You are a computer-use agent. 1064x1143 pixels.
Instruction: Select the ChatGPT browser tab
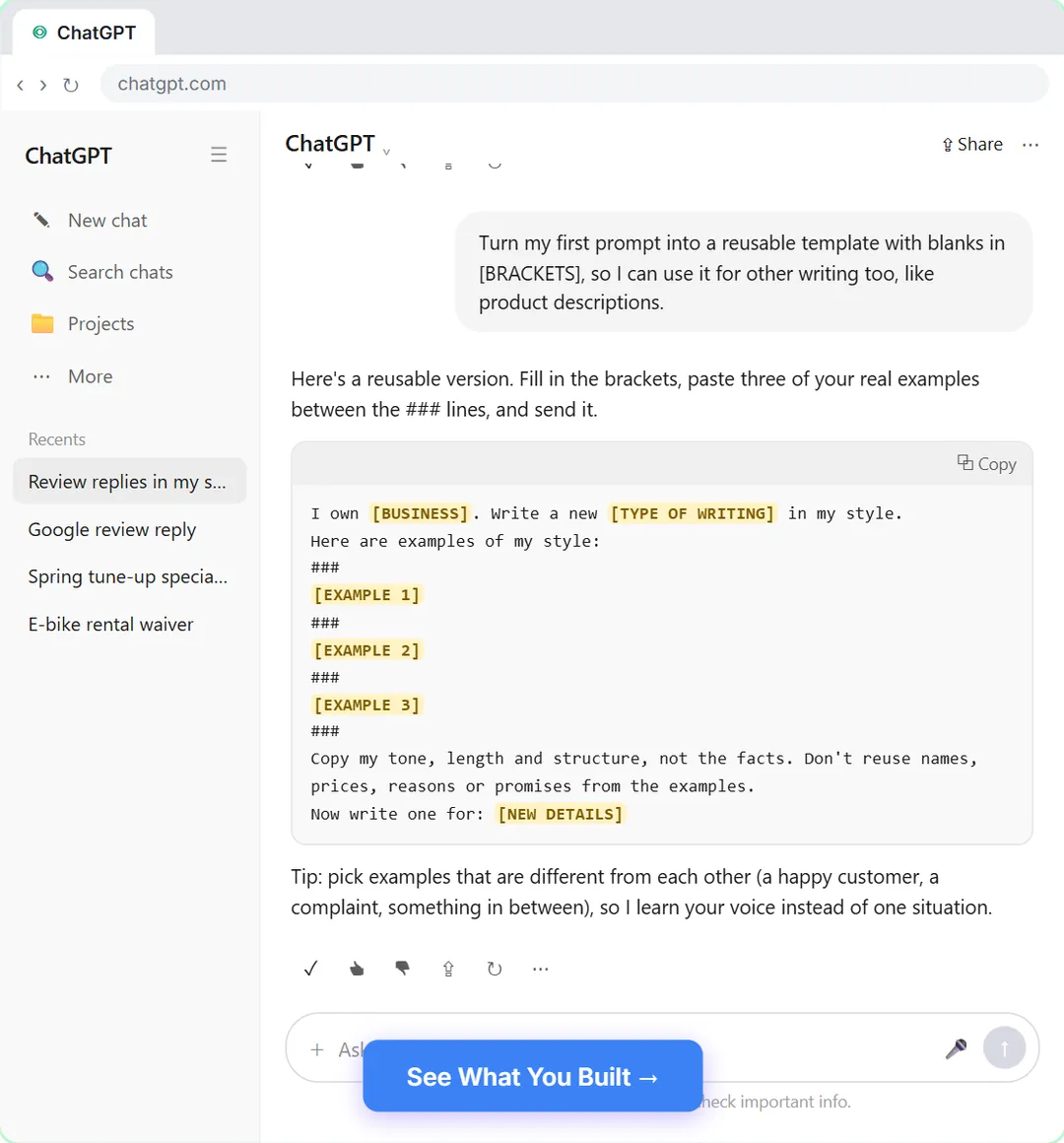85,33
